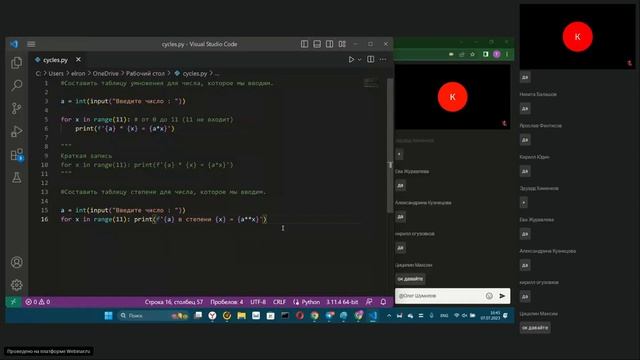Change indentation via 'Пробелов: 4'
Image resolution: width=640 pixels, height=360 pixels.
tap(227, 302)
